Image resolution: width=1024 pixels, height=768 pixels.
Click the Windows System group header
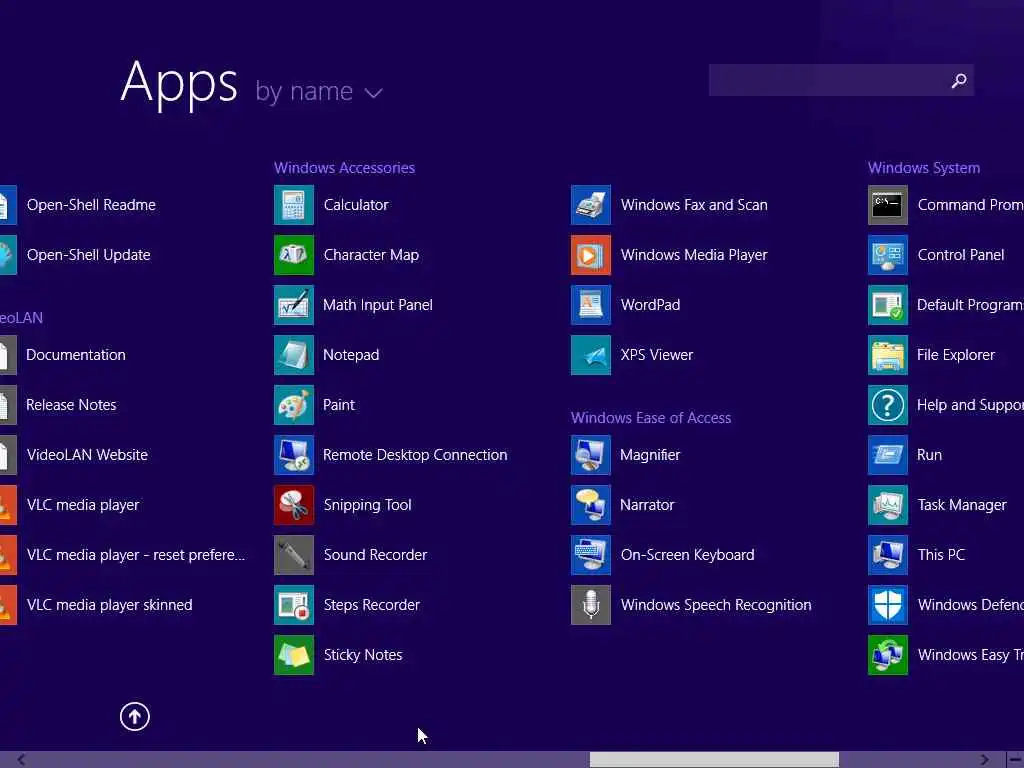(924, 168)
